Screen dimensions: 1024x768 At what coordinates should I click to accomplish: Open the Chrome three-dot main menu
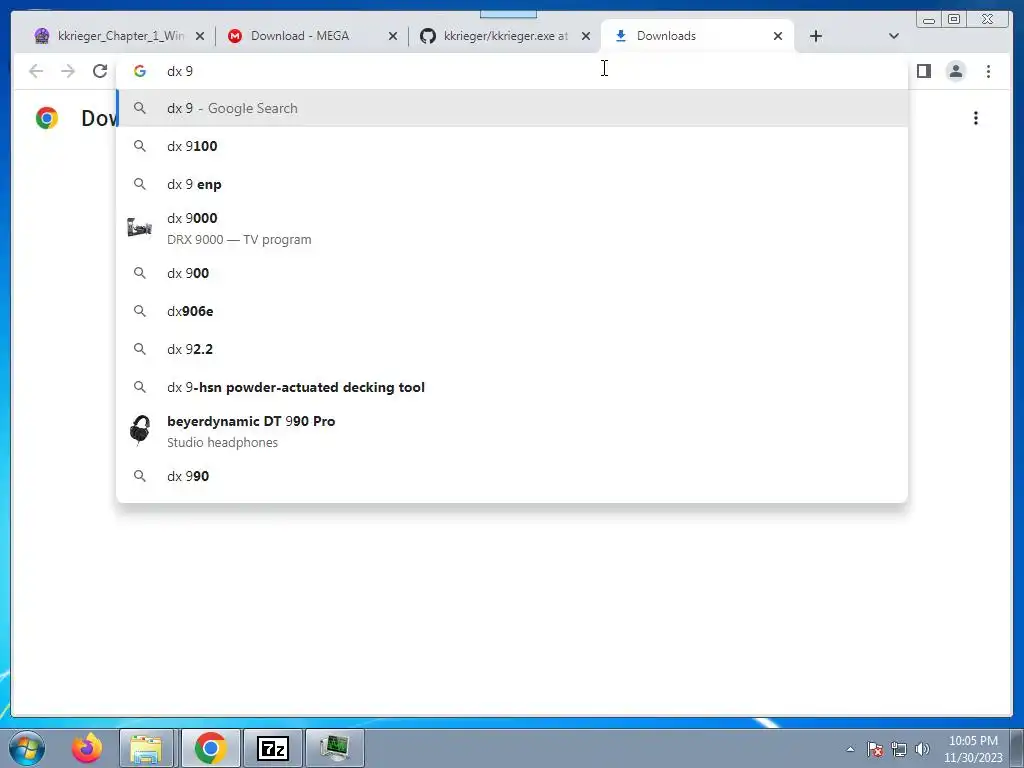[x=988, y=71]
